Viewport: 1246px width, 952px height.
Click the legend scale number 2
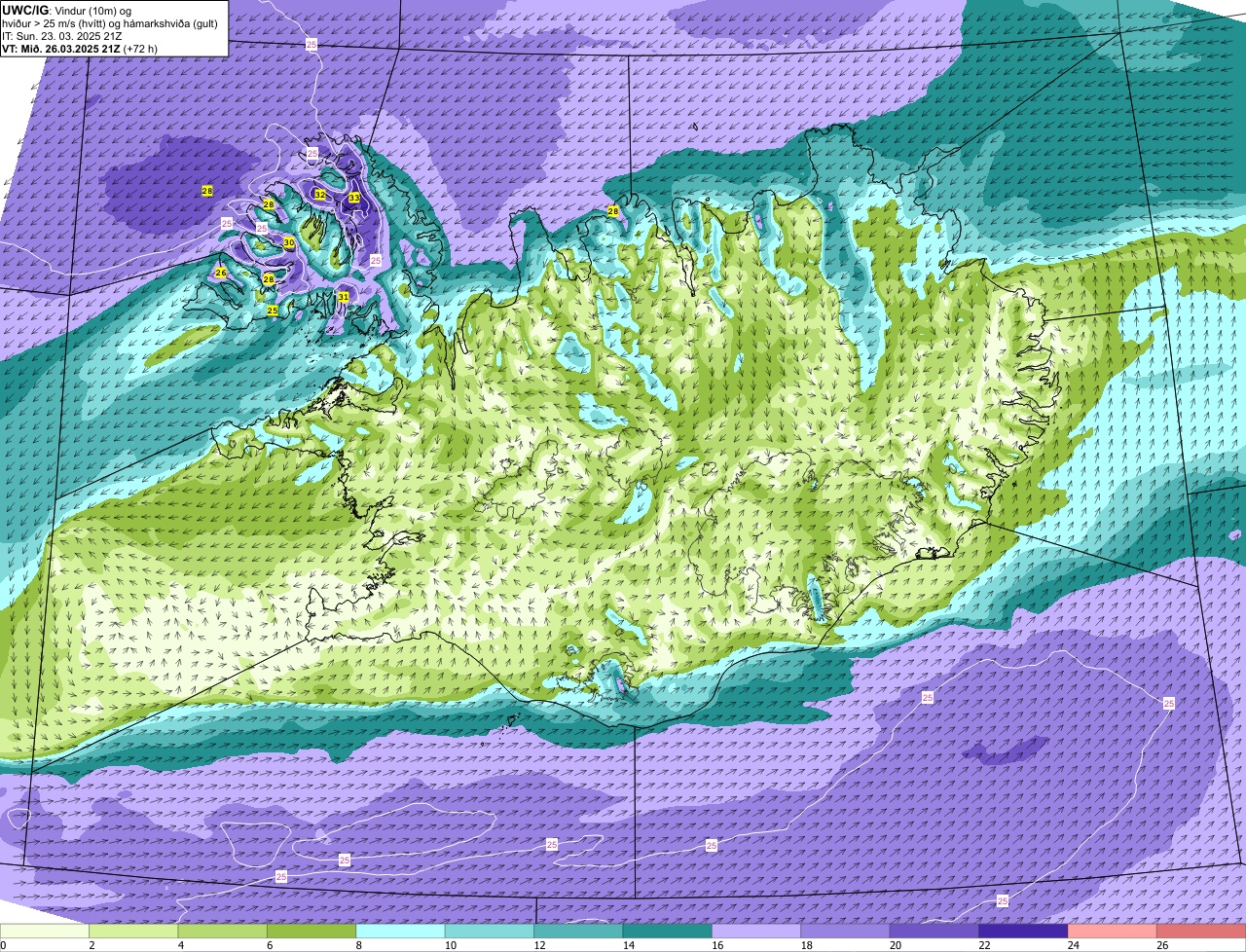(90, 945)
